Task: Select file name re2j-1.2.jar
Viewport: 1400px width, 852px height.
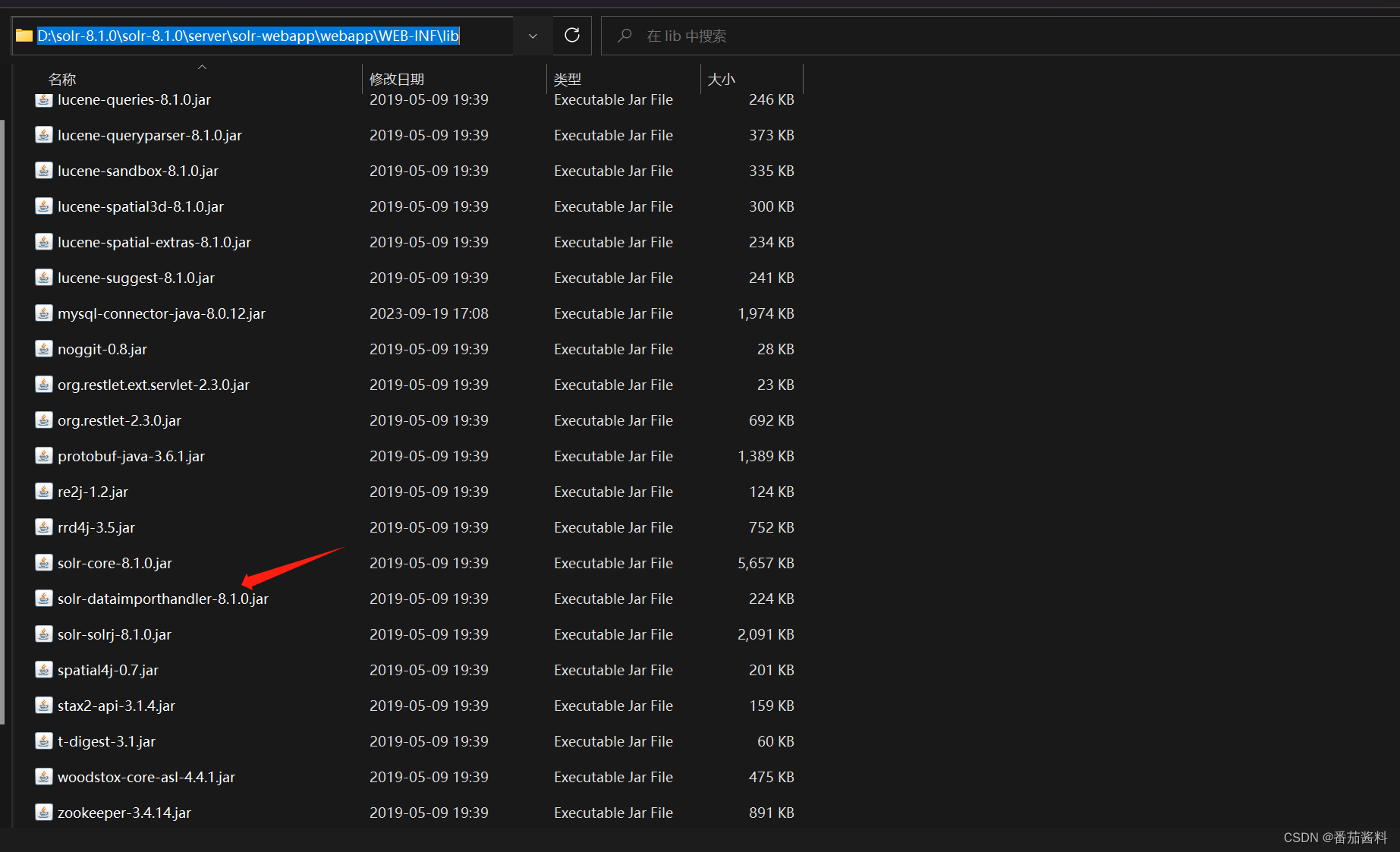Action: tap(93, 492)
